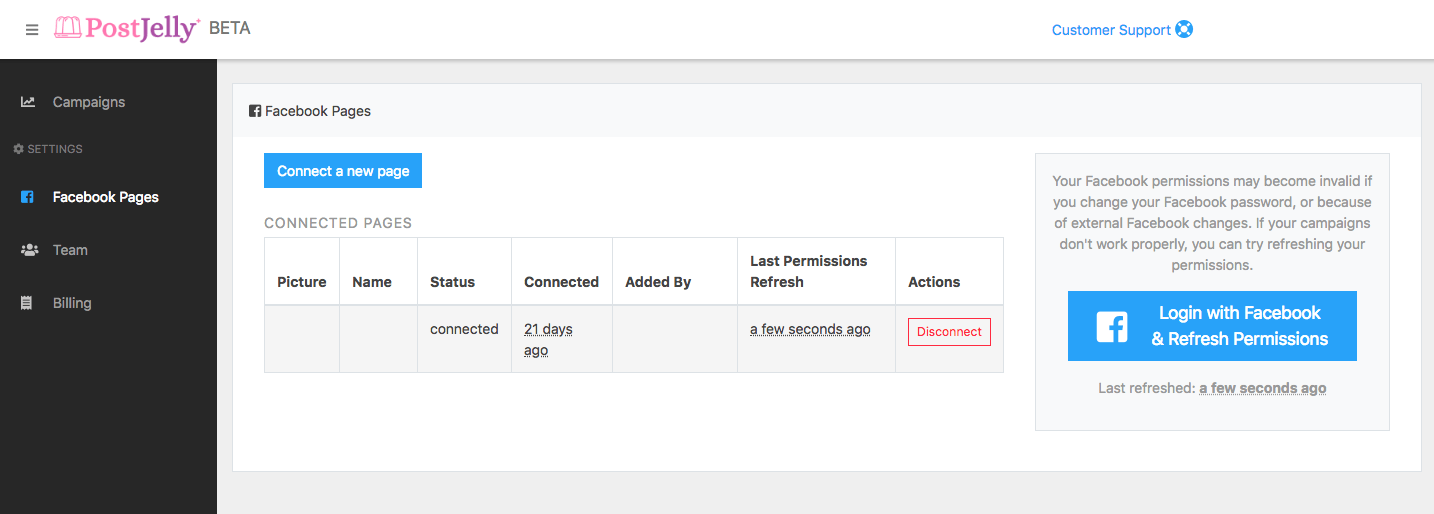Click the Last refreshed timestamp text

click(1263, 388)
